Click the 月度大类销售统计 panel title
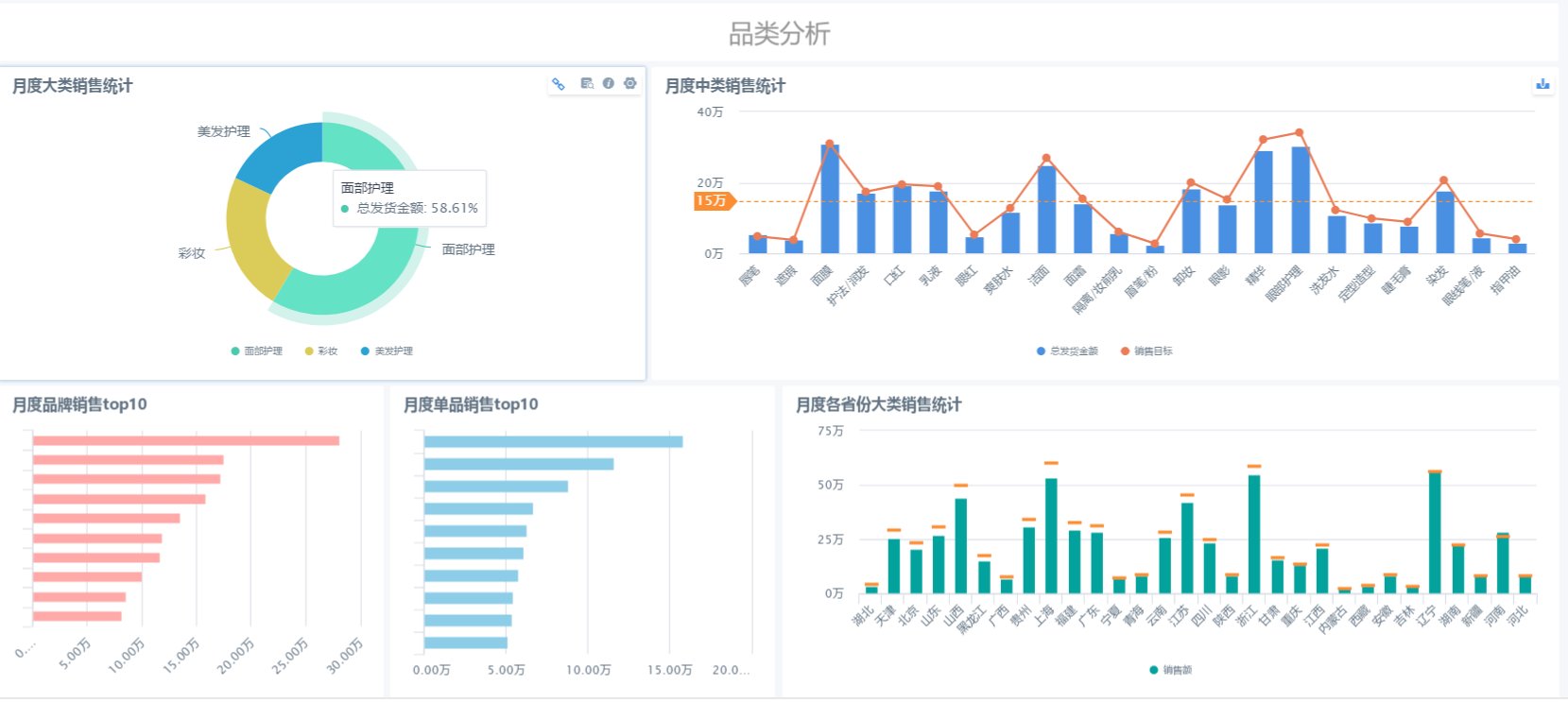This screenshot has height=702, width=1568. point(72,86)
